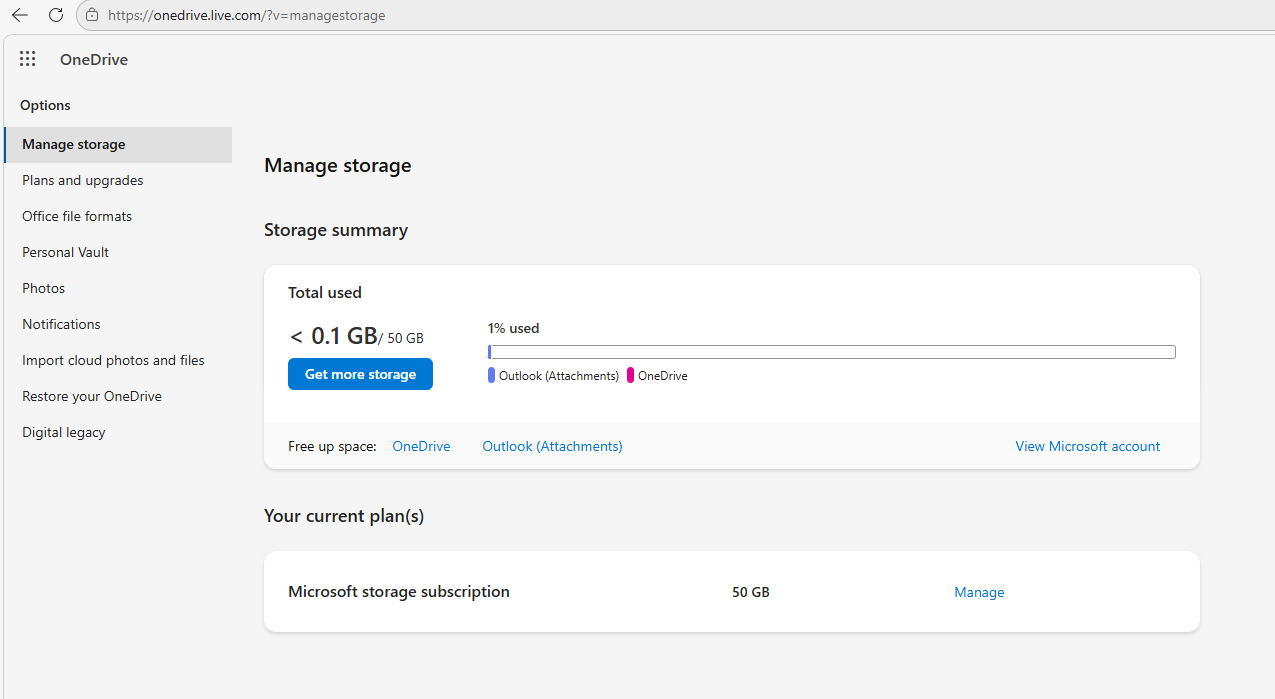Open the app launcher grid icon
This screenshot has width=1275, height=699.
28,59
